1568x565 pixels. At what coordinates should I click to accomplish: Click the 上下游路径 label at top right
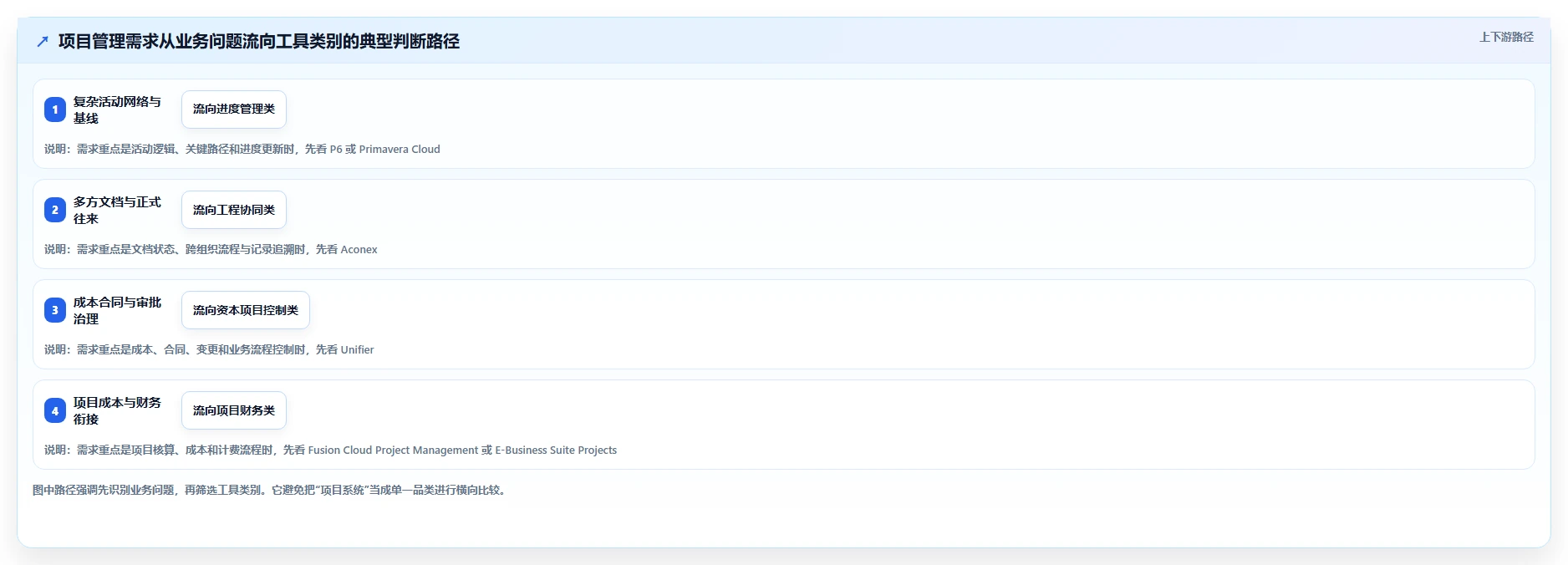[1506, 37]
